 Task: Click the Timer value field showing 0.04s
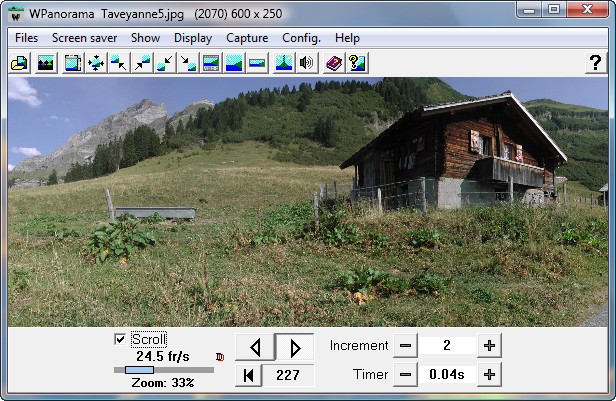pos(447,375)
